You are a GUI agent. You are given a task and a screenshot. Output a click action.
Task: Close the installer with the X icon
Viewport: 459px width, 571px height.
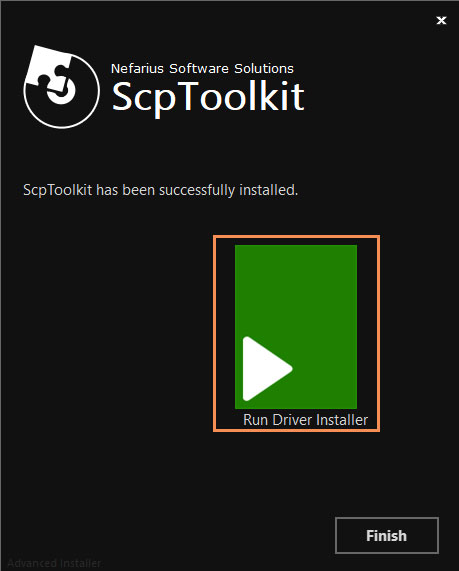441,20
